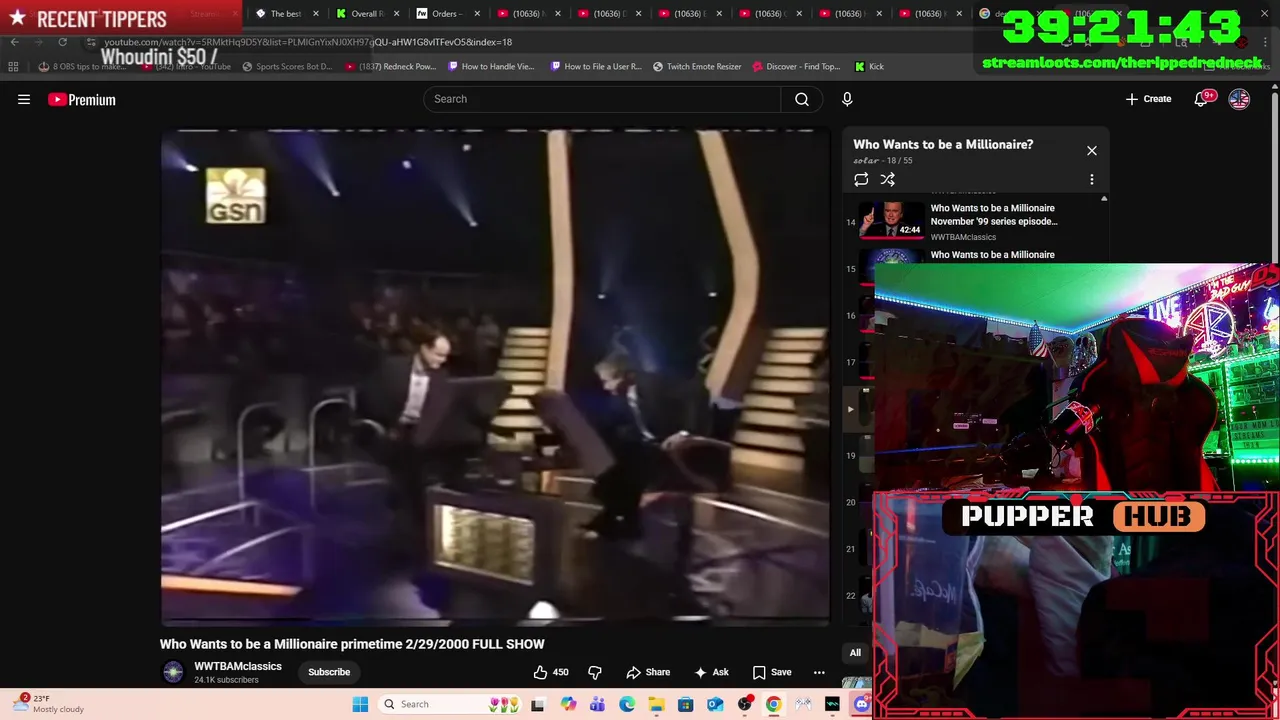The image size is (1280, 720).
Task: Switch to Google Chrome on taskbar
Action: (x=773, y=704)
